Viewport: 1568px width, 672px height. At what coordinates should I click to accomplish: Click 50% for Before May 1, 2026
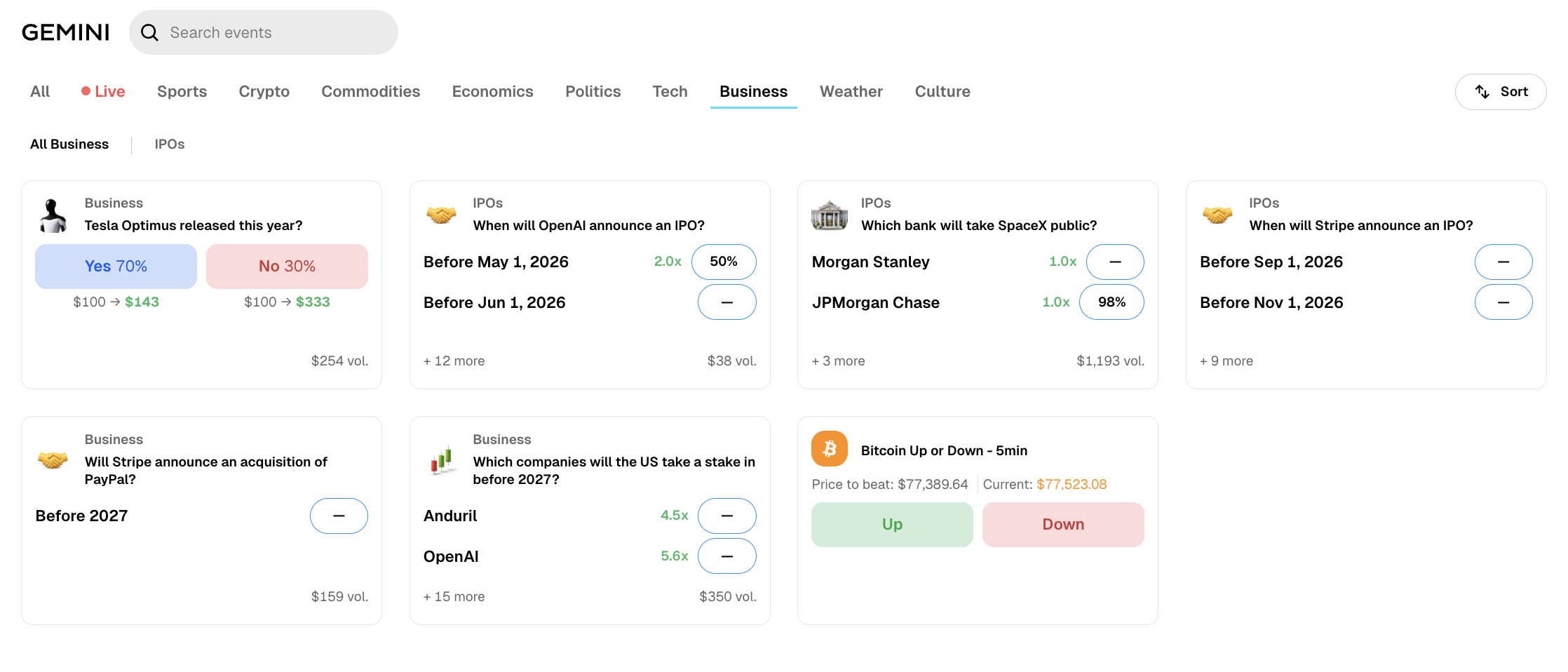click(724, 262)
